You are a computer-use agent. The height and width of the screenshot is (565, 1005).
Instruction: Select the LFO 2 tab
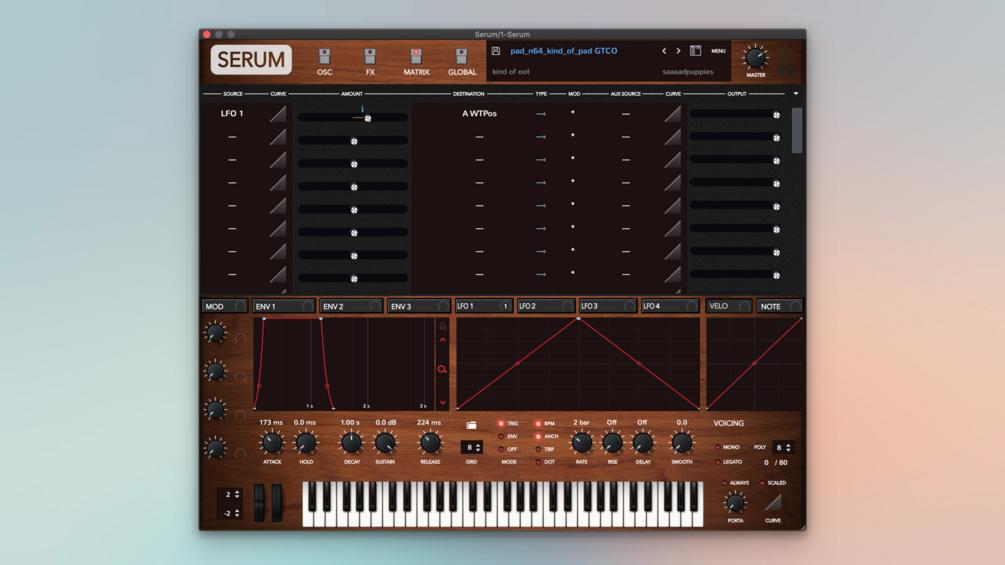545,306
